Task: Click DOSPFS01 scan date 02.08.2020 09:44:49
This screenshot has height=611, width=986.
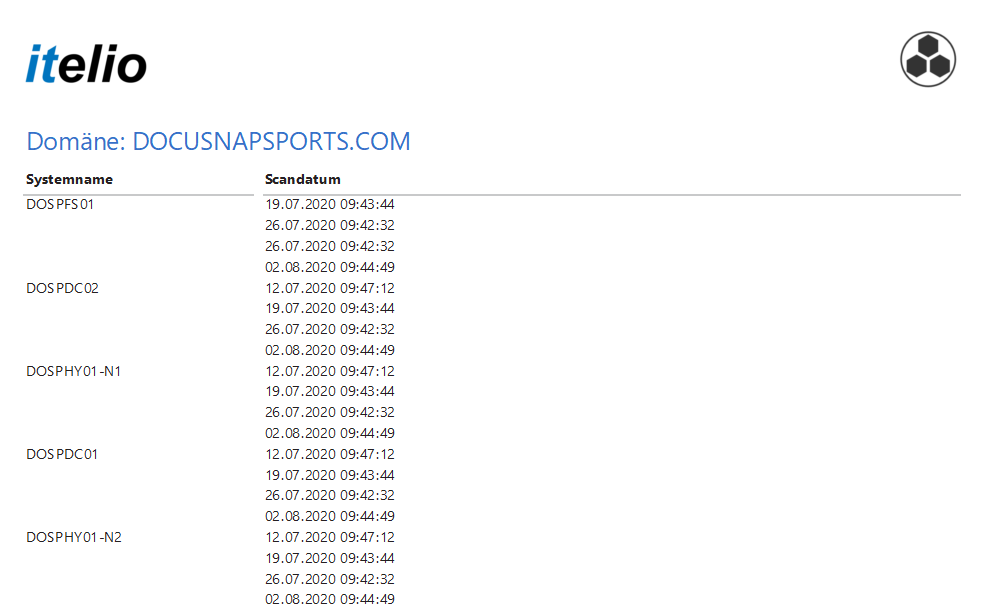Action: [x=330, y=267]
